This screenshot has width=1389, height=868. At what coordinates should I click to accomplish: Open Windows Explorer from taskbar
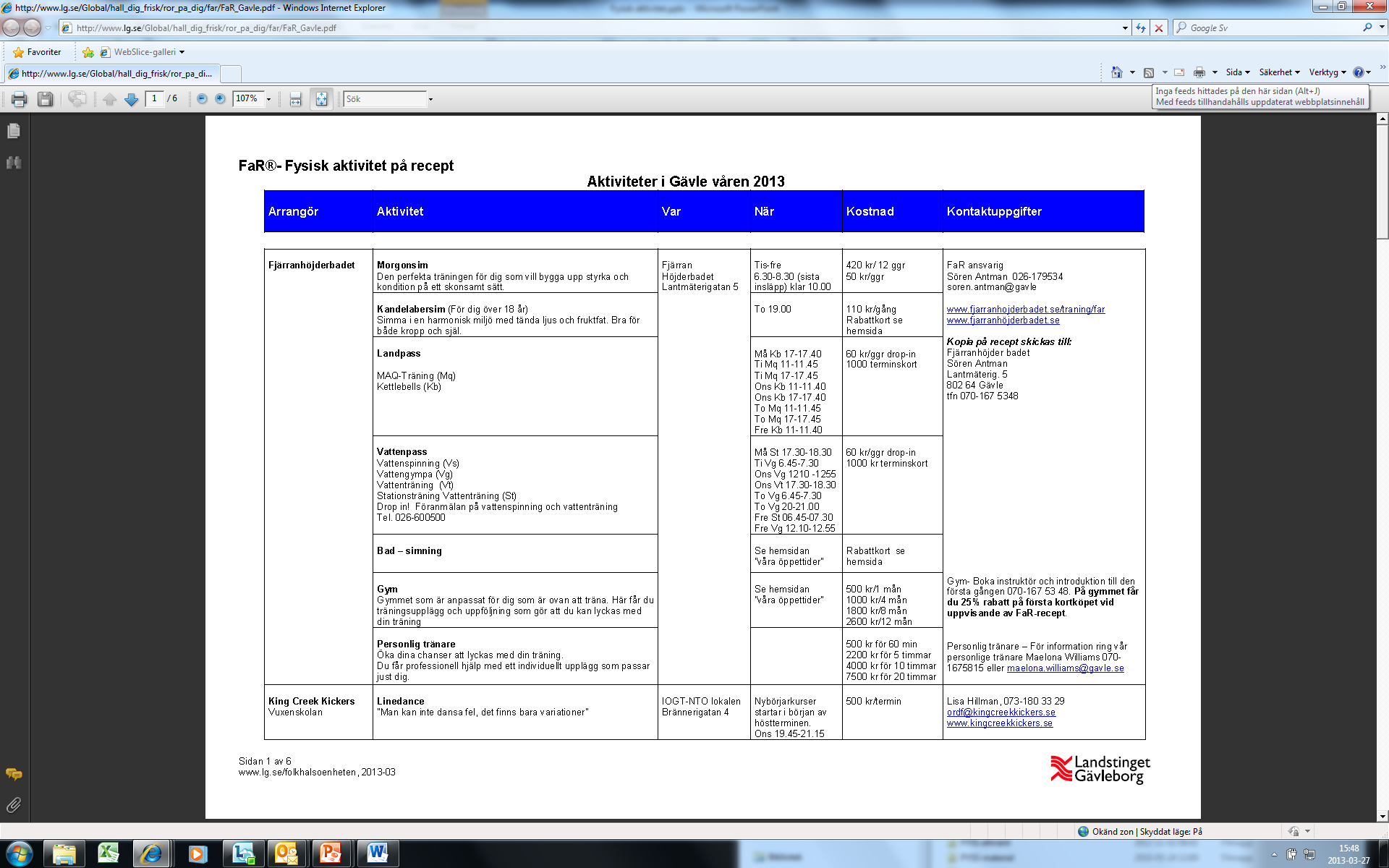pyautogui.click(x=64, y=854)
